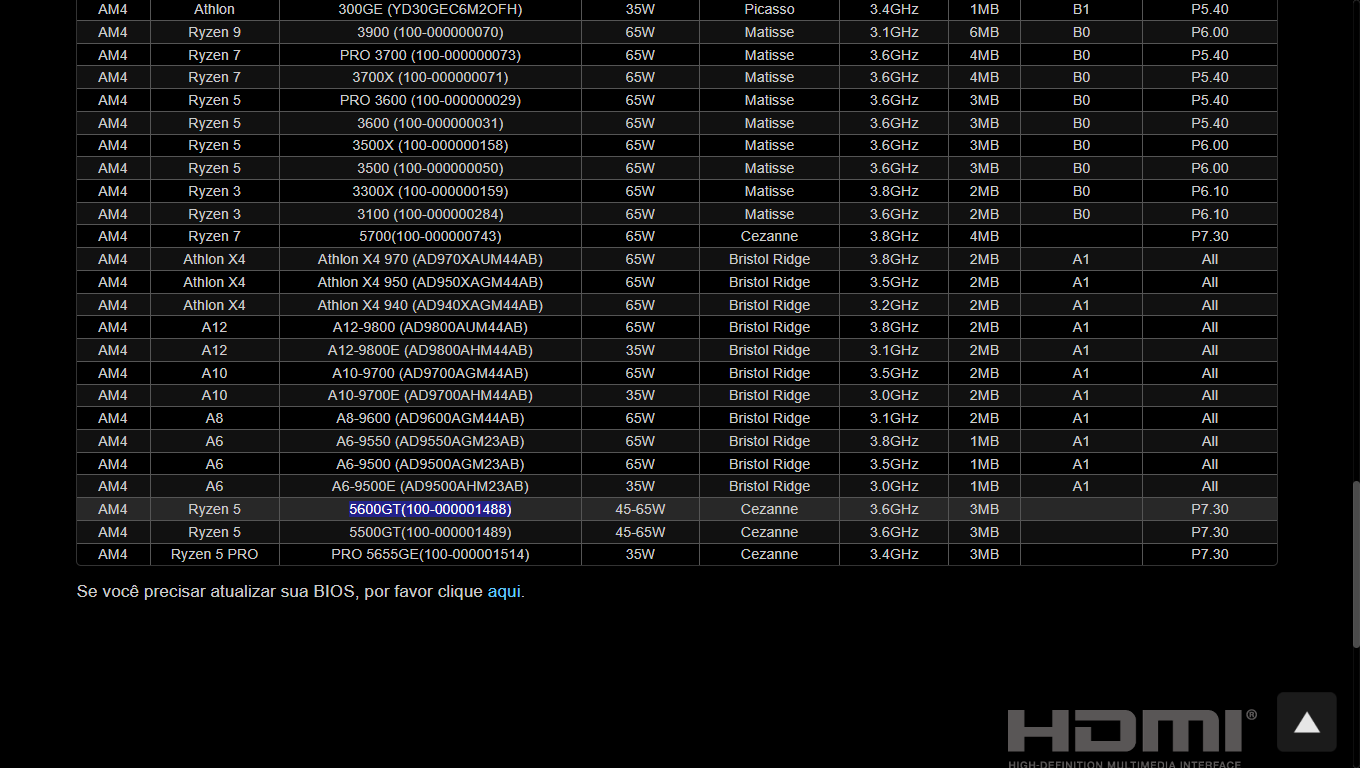Click cell 3100 (100-000000284)
This screenshot has width=1360, height=768.
click(x=430, y=214)
